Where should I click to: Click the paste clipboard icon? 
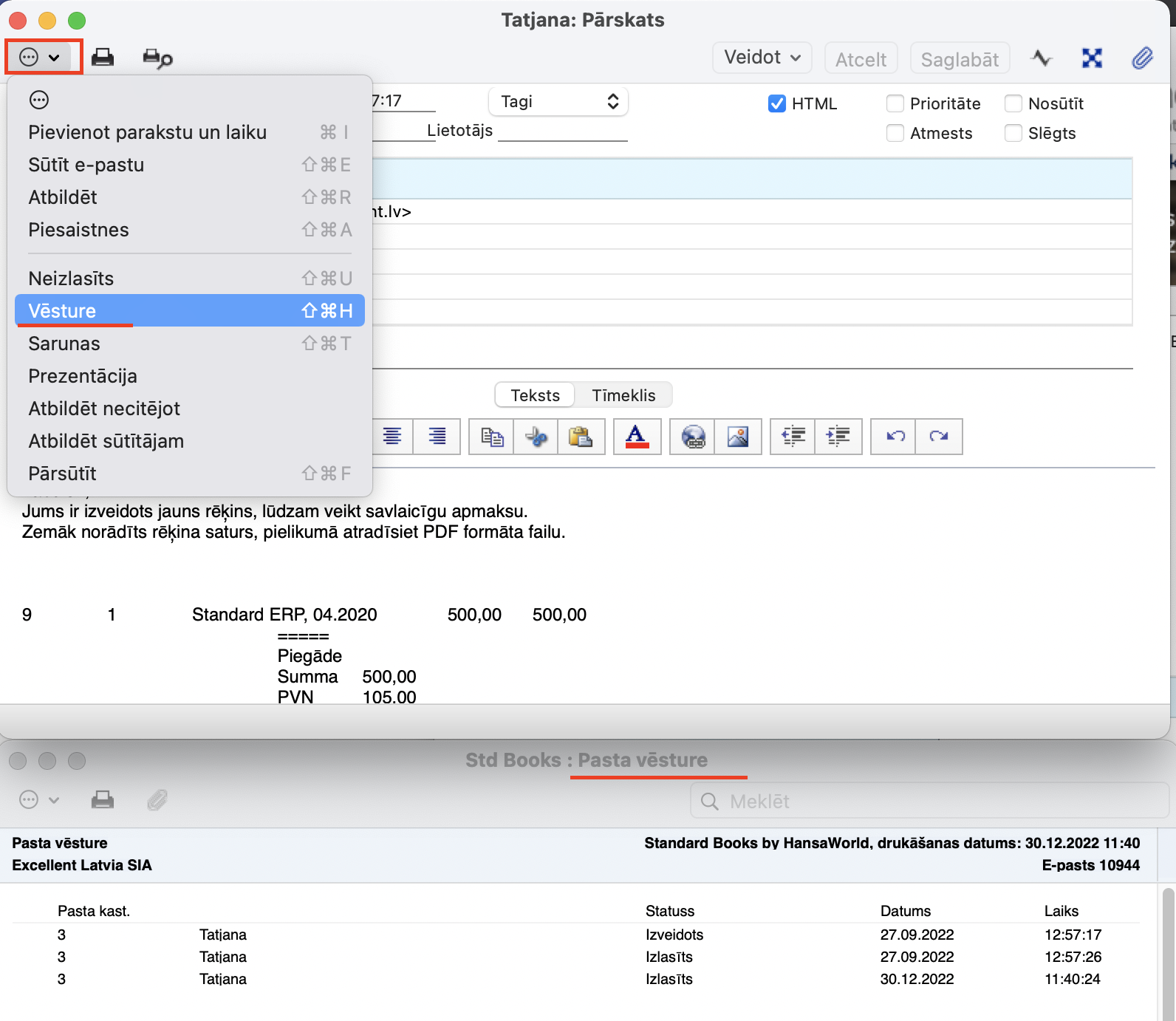581,437
